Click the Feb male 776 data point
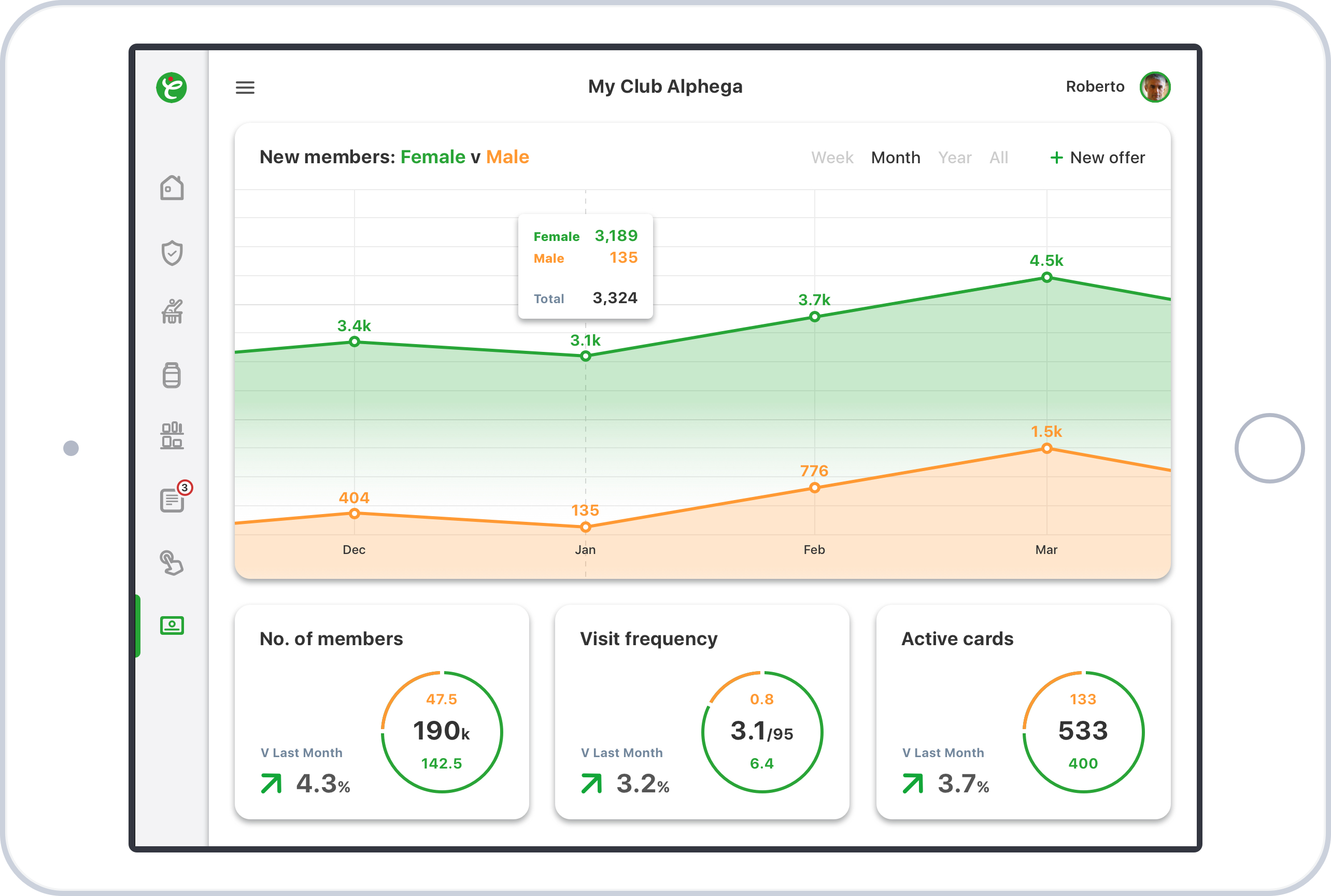 pyautogui.click(x=814, y=488)
